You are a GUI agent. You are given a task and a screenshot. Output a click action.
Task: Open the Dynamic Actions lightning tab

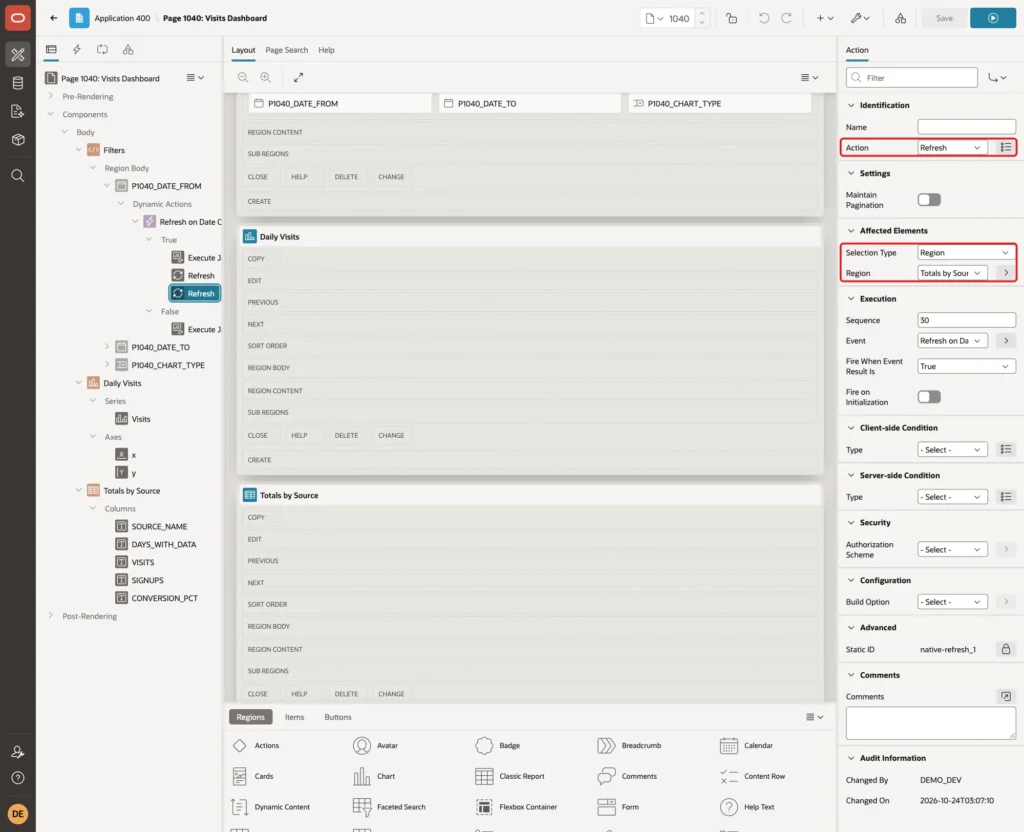76,50
